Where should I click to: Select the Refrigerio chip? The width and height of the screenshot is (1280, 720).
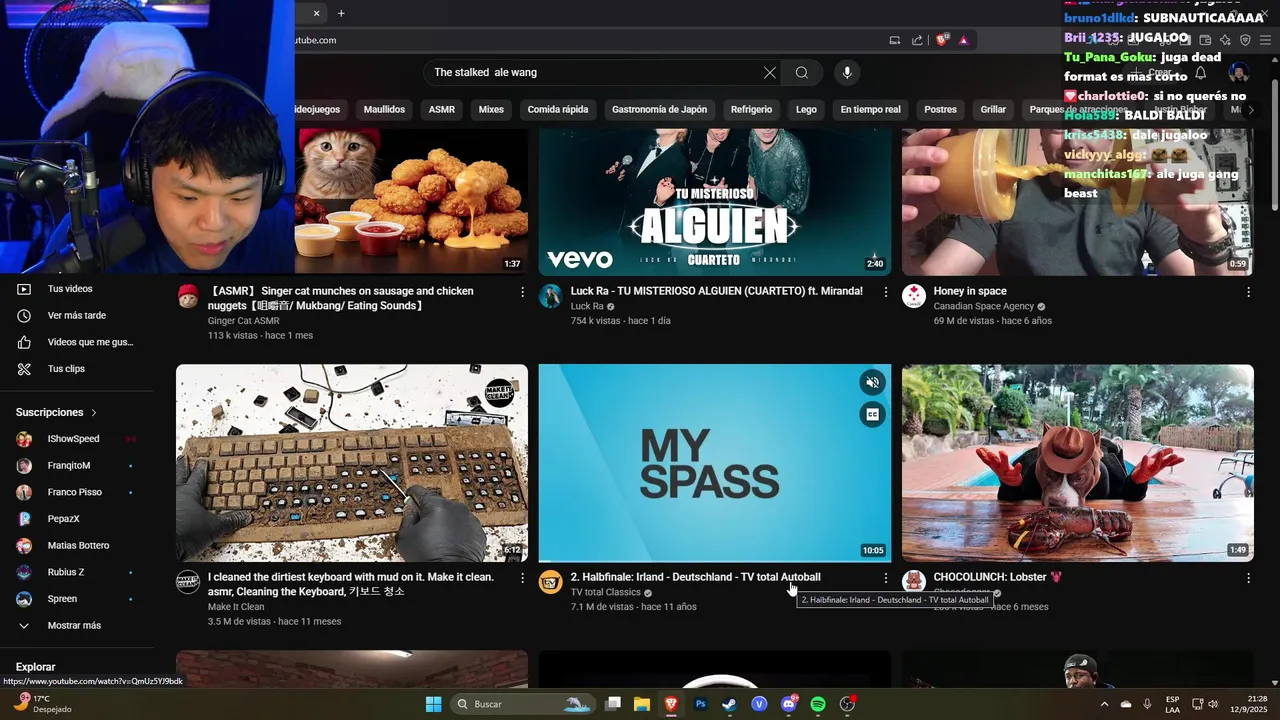pyautogui.click(x=751, y=110)
